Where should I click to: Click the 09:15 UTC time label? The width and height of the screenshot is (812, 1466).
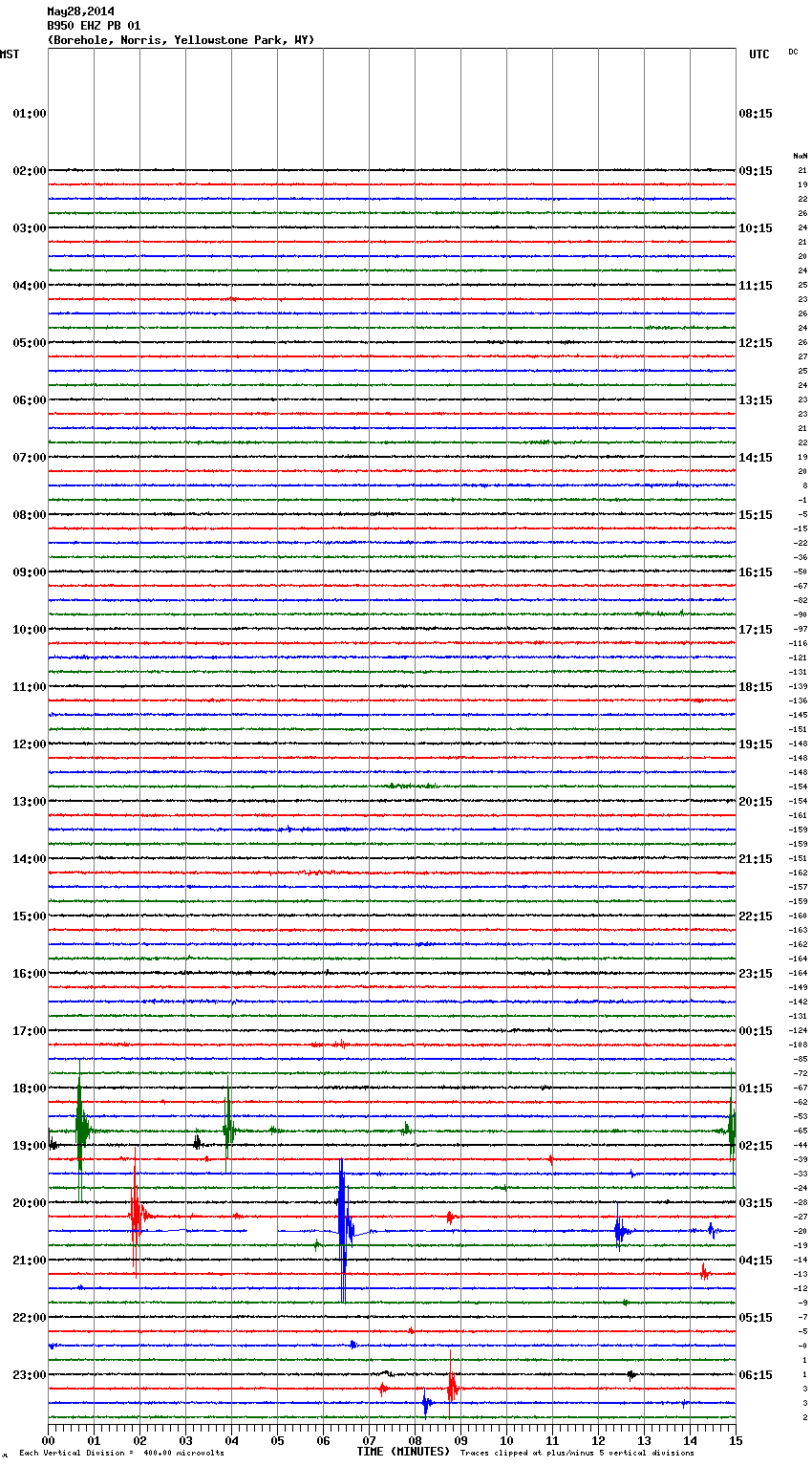click(756, 171)
